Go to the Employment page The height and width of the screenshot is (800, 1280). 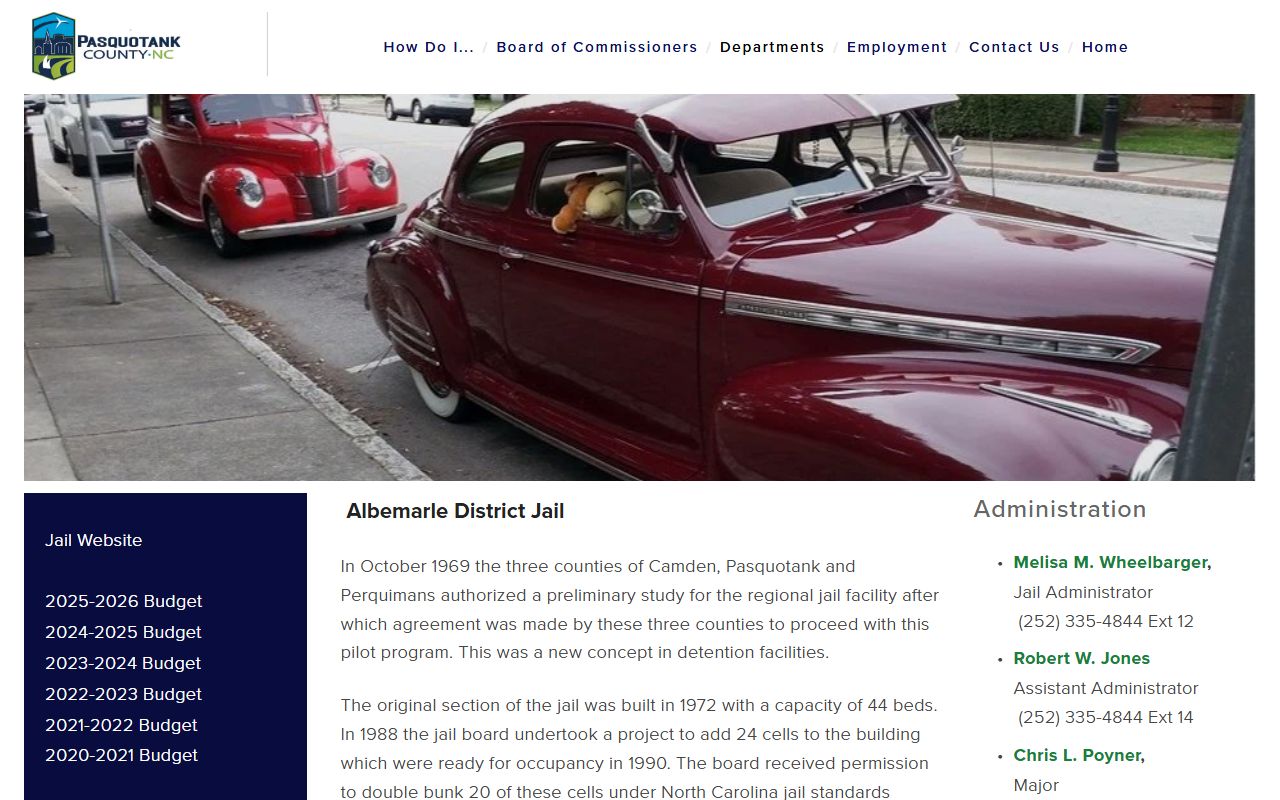[x=897, y=47]
